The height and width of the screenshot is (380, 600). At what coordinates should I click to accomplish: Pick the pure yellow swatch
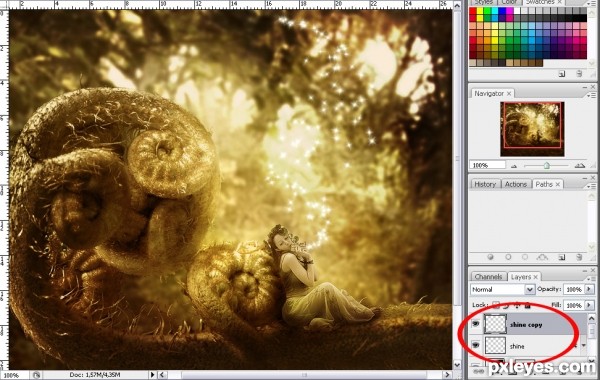coord(481,10)
